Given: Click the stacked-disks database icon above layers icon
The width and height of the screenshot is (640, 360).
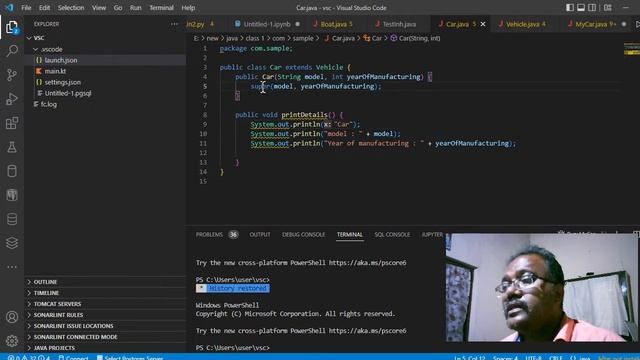Looking at the screenshot, I should click(12, 219).
